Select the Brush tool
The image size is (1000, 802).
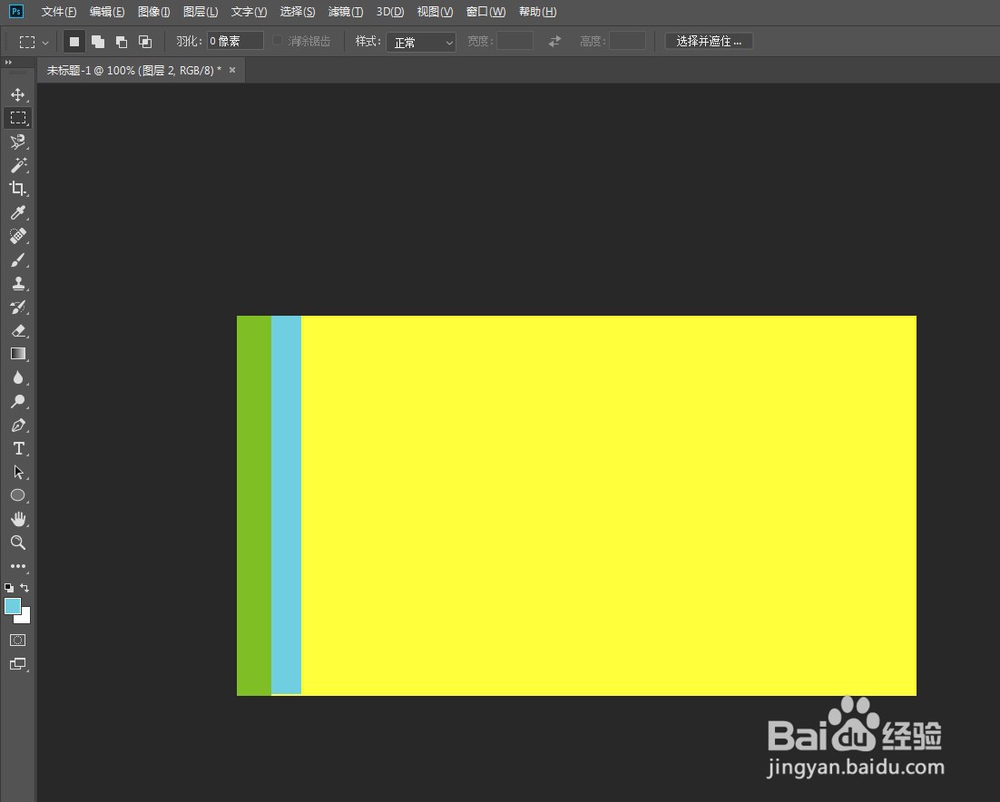(18, 259)
